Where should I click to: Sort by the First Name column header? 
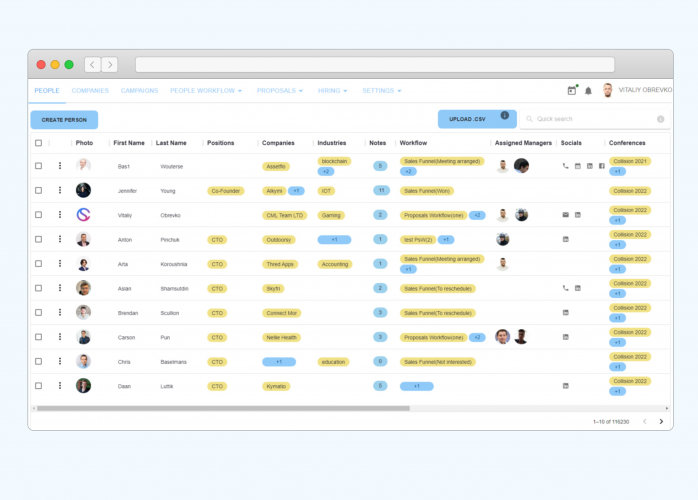[x=129, y=143]
